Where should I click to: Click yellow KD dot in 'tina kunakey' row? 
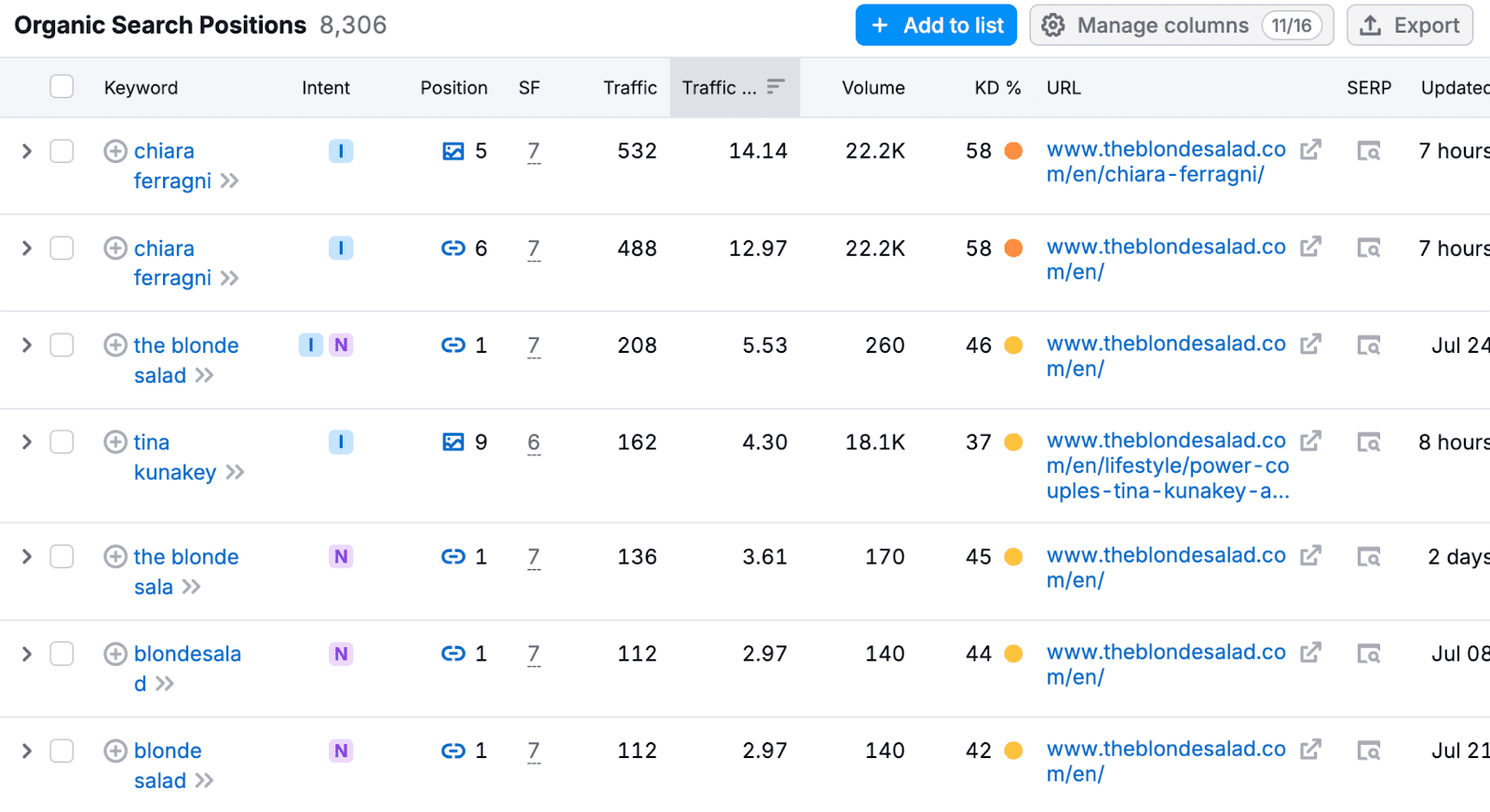(1014, 442)
